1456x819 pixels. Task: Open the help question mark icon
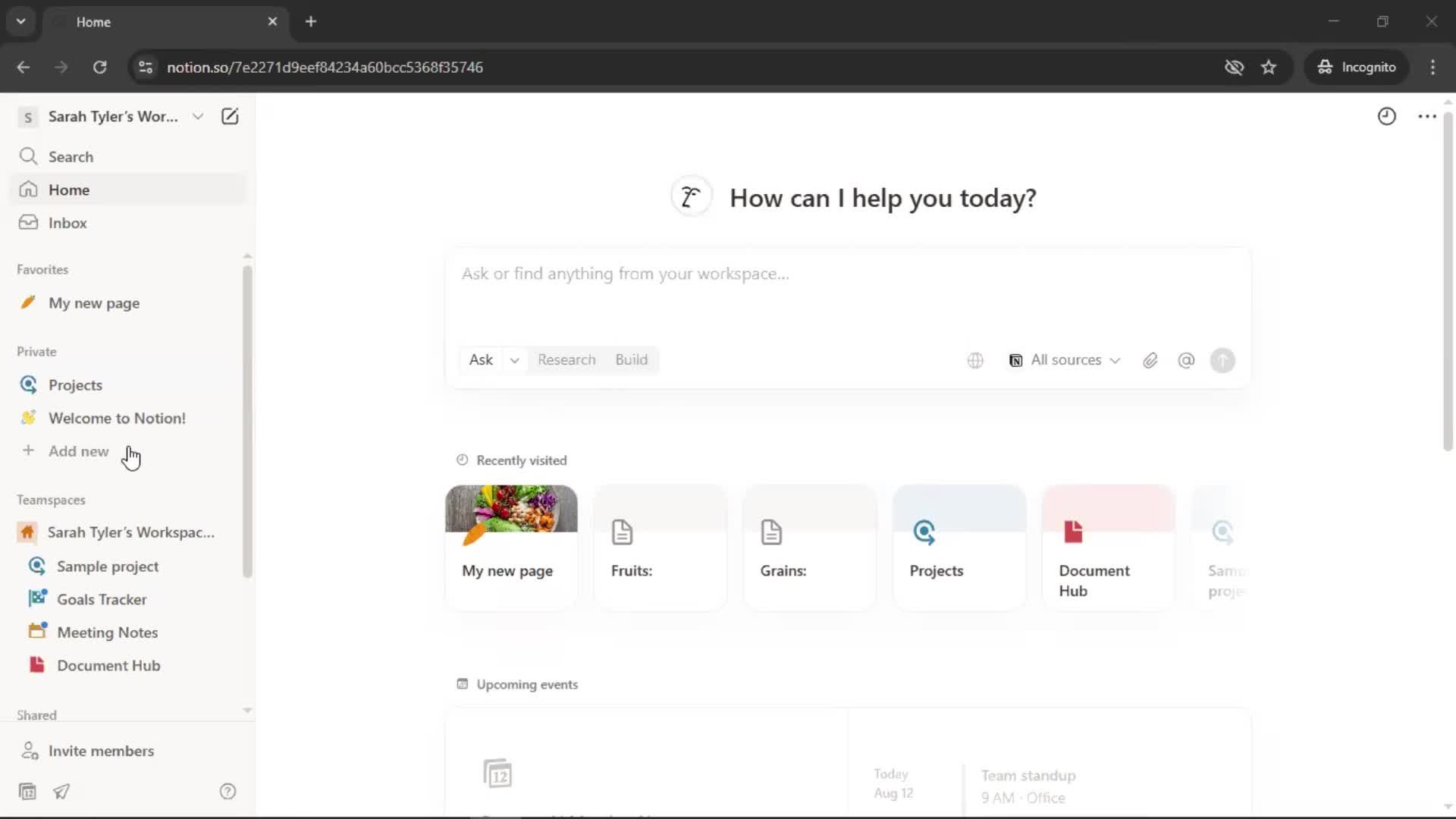(227, 791)
